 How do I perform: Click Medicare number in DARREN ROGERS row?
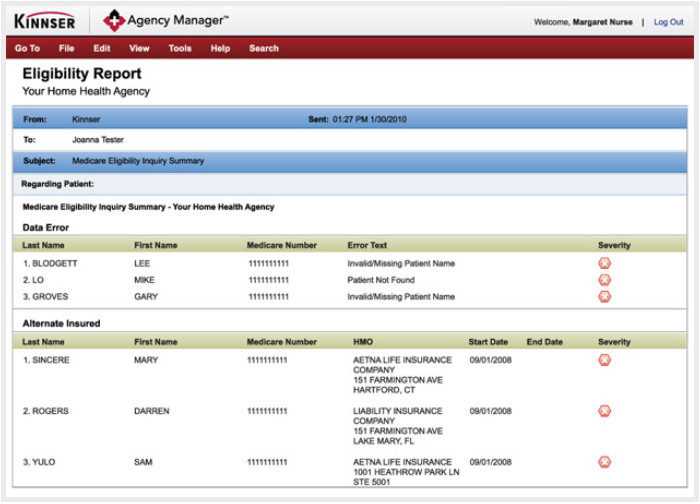pos(267,411)
